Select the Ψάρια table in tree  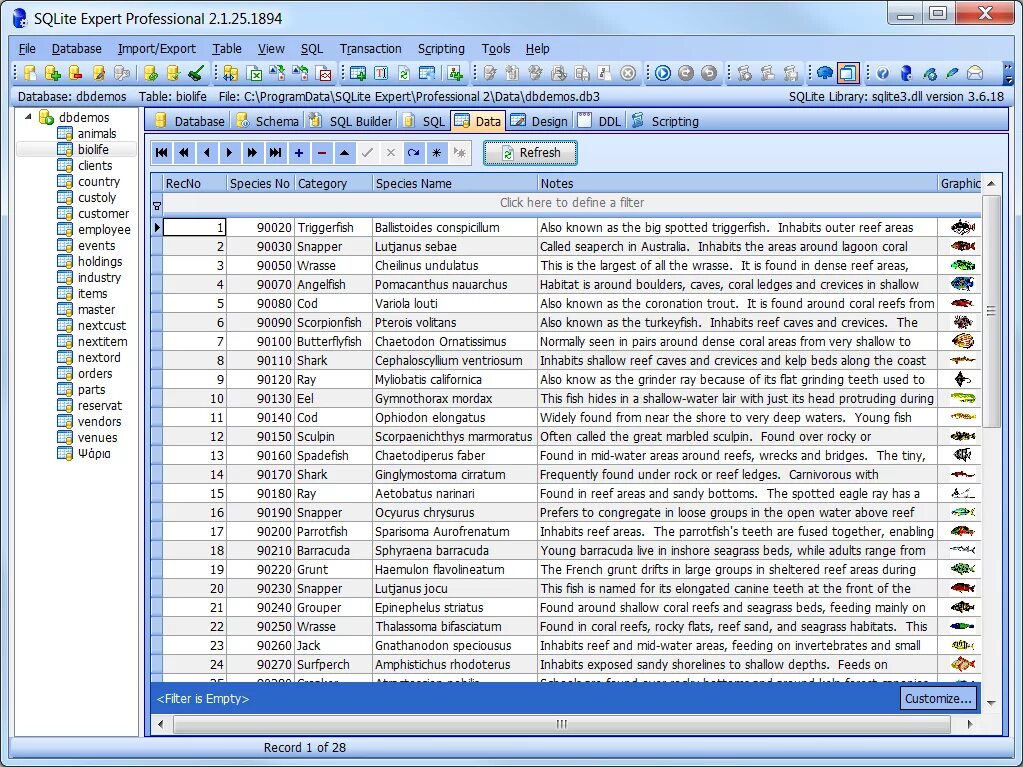[94, 453]
